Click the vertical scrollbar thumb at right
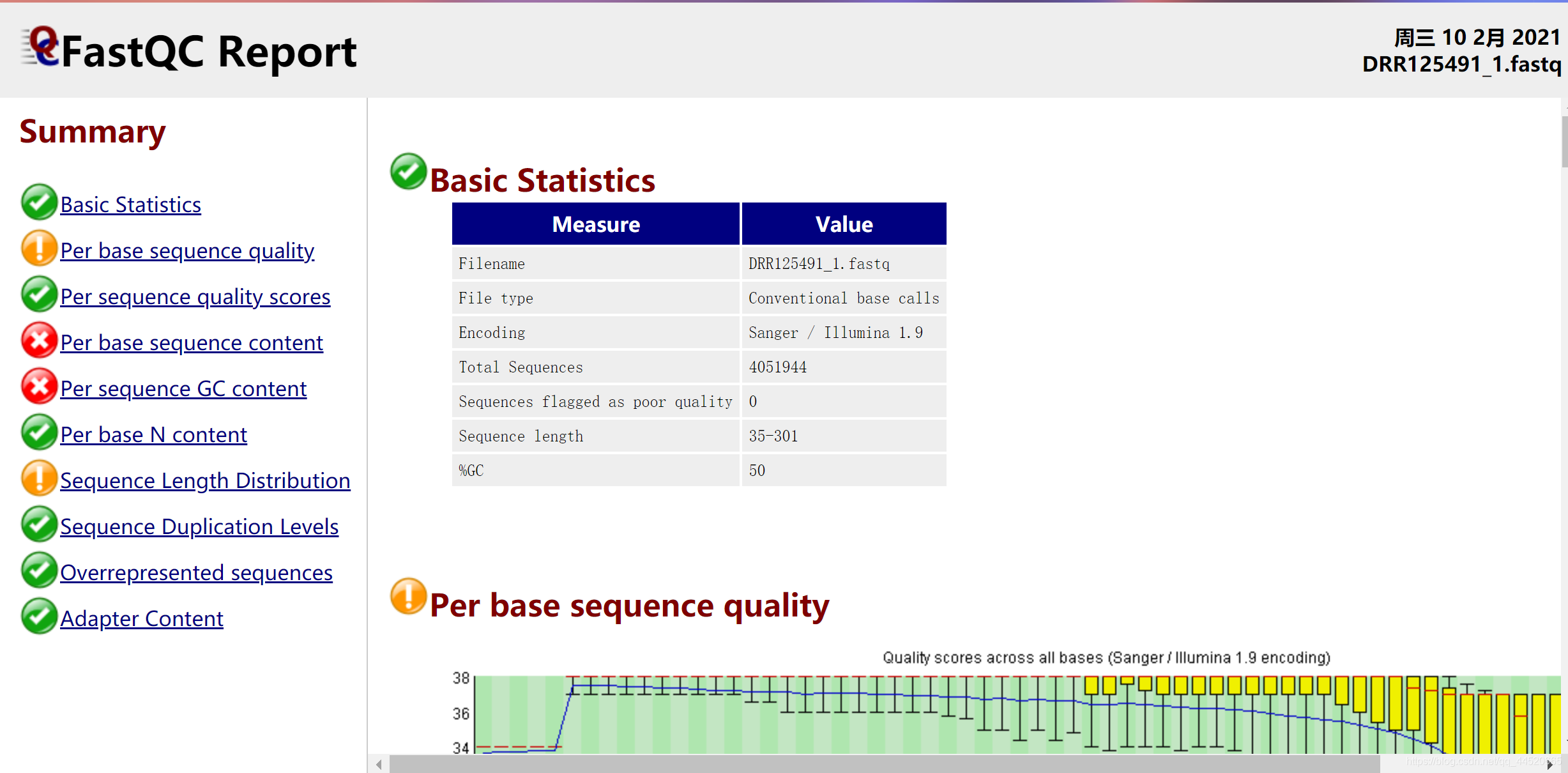This screenshot has width=1568, height=773. [x=1564, y=142]
